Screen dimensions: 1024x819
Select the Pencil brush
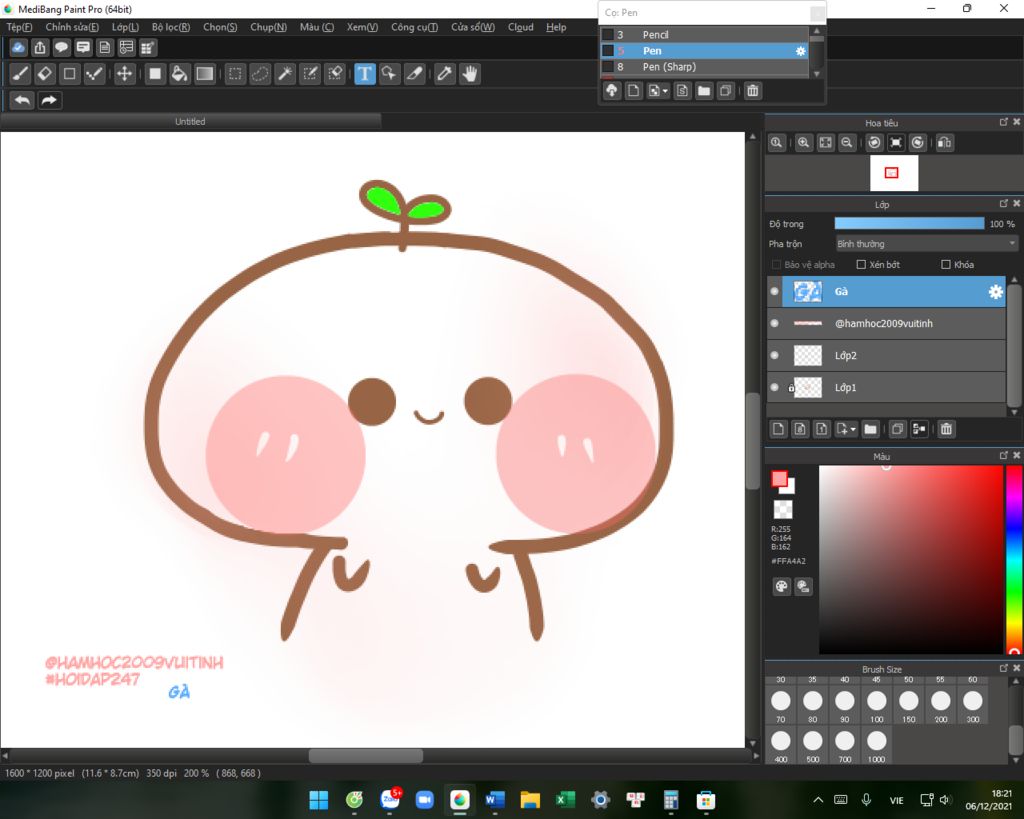click(x=705, y=35)
